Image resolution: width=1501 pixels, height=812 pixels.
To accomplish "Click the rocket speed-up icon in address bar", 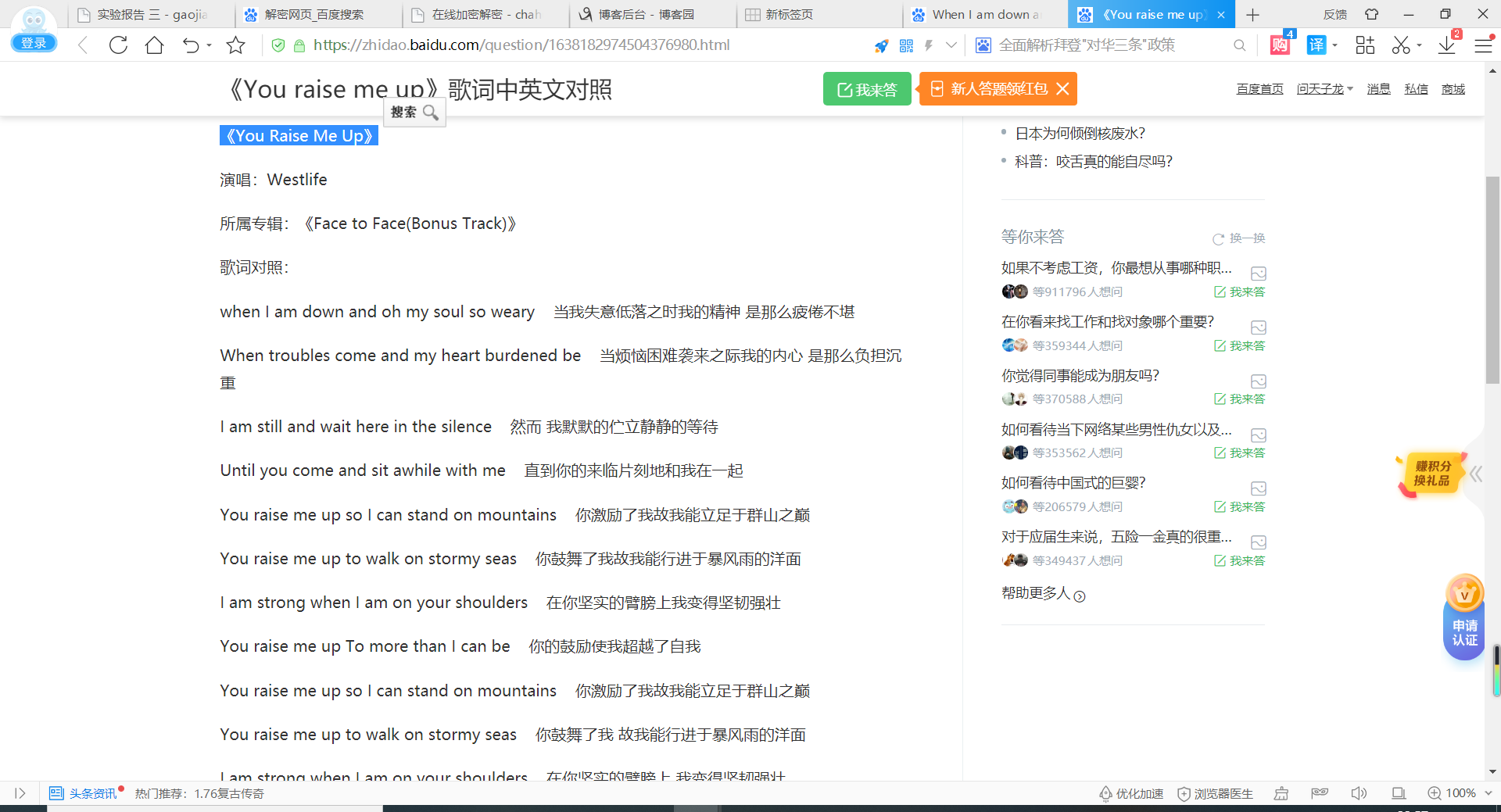I will point(881,45).
